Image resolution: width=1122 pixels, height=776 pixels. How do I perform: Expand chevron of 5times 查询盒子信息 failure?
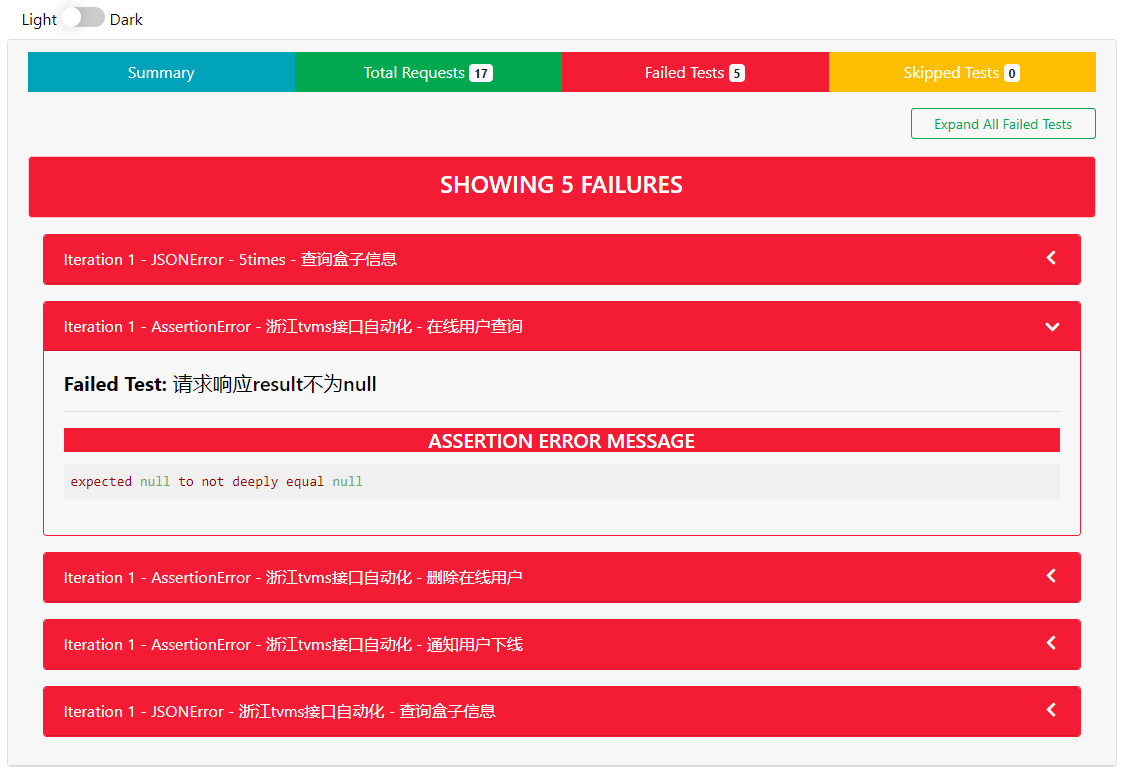[1051, 258]
